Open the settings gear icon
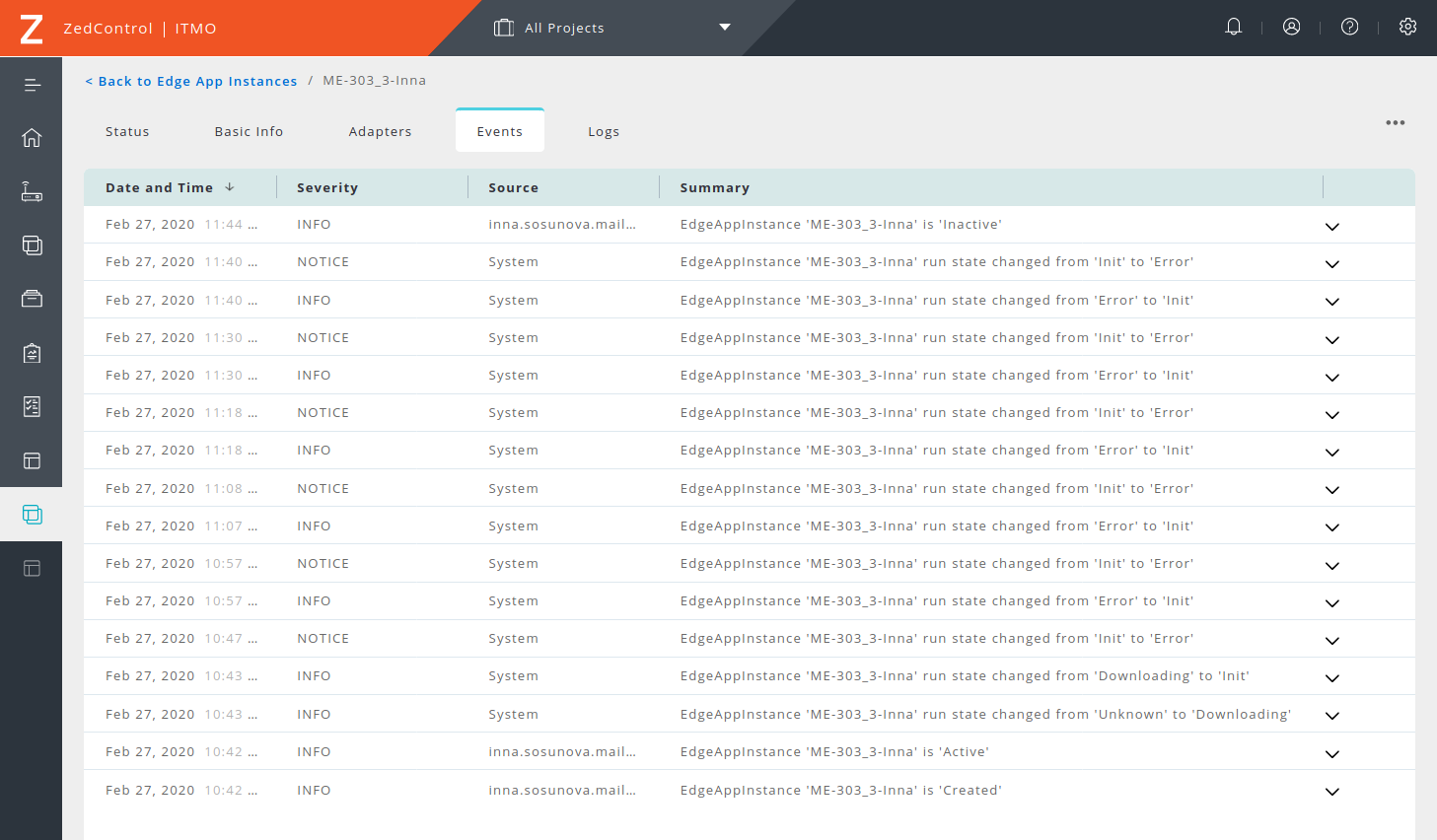 pos(1407,28)
